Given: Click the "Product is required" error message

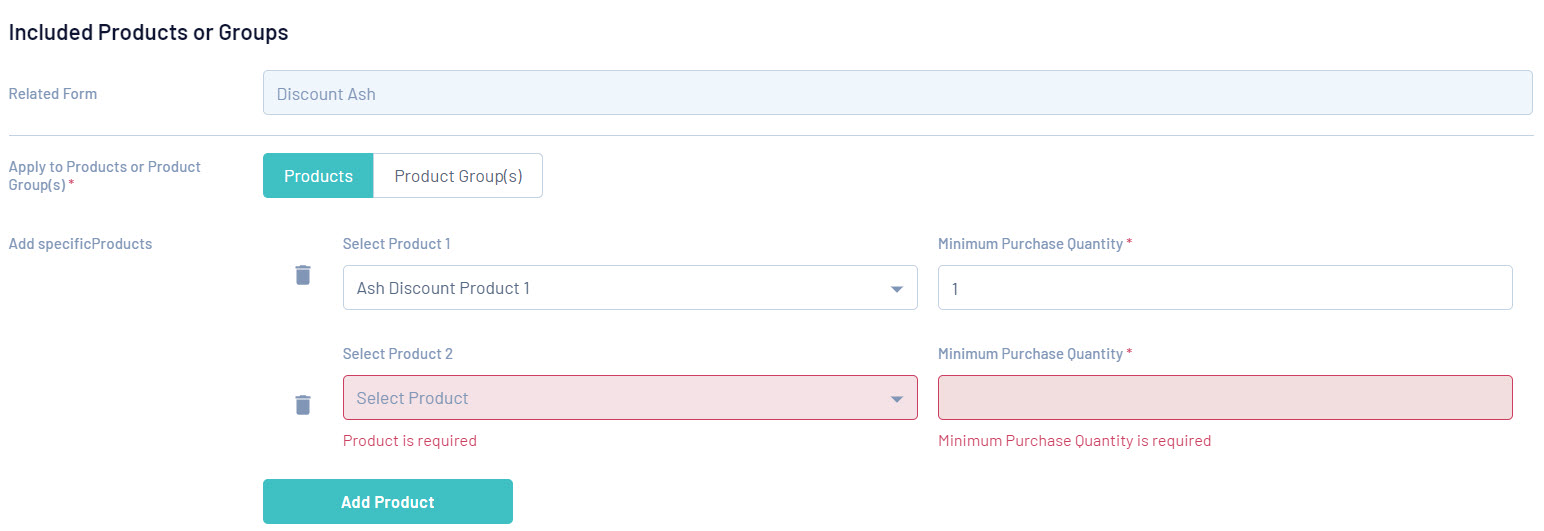Looking at the screenshot, I should (410, 441).
